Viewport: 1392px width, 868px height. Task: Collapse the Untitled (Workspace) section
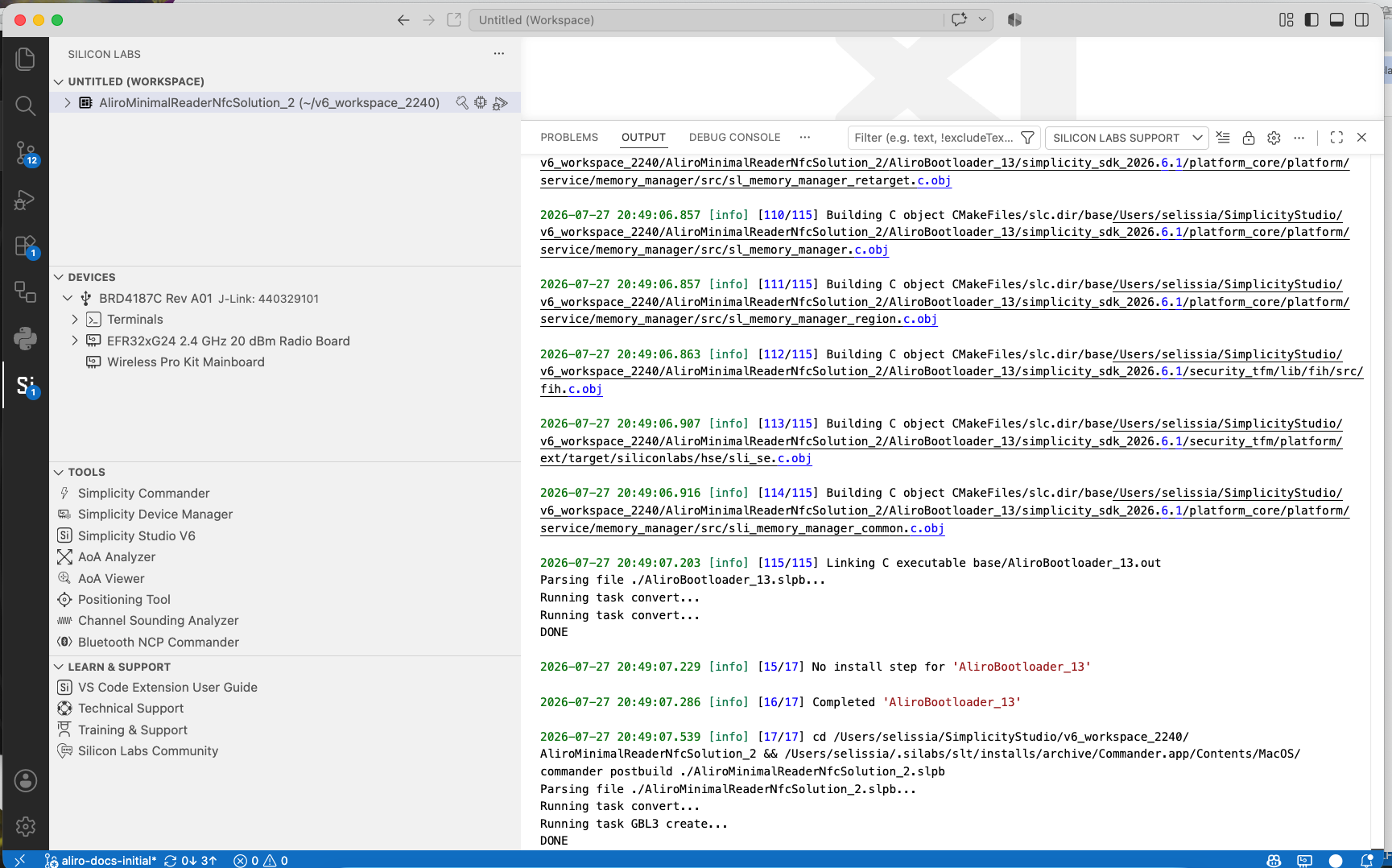coord(59,81)
